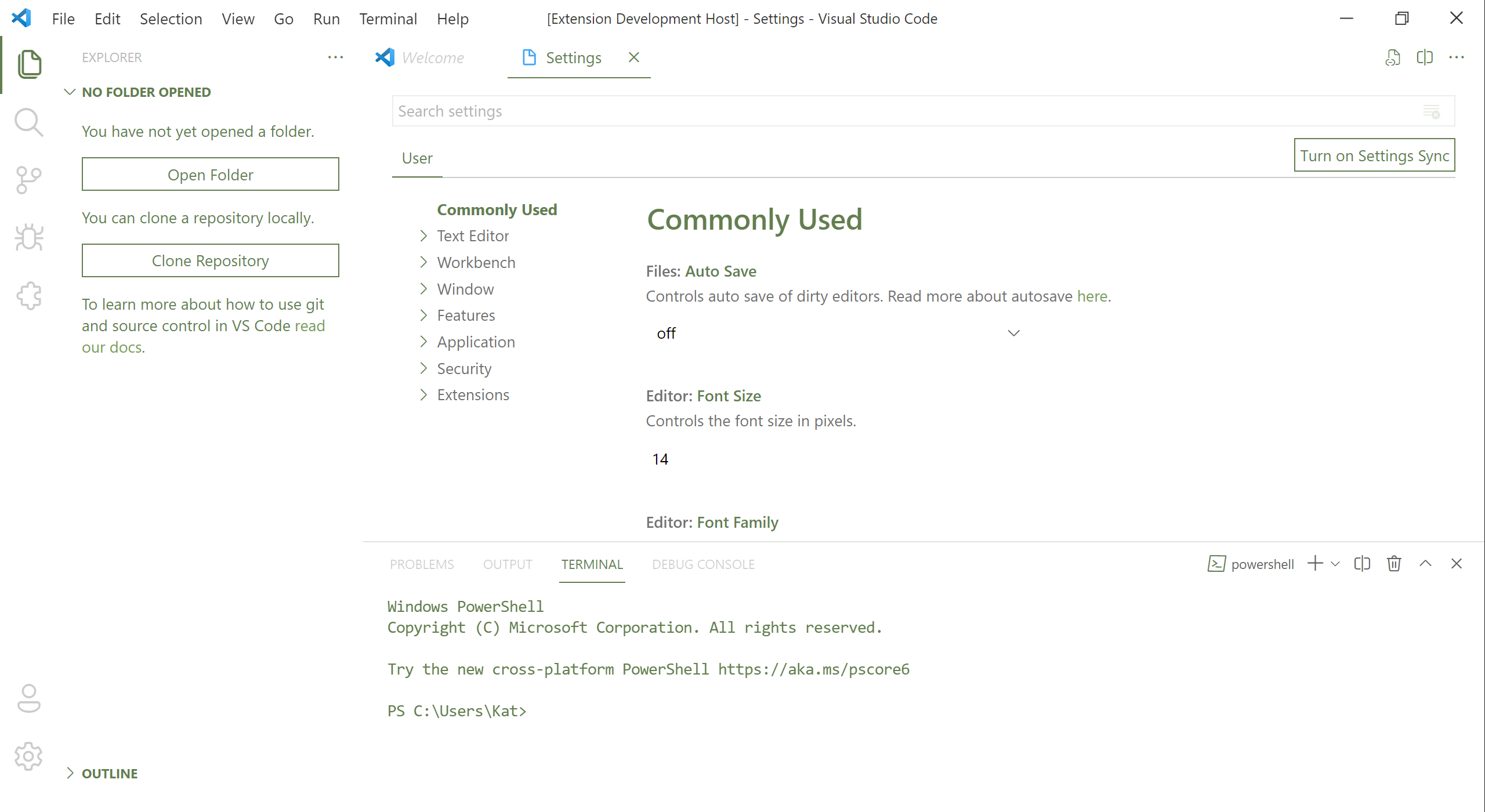Click the Turn on Settings Sync button
Viewport: 1485px width, 812px height.
[1374, 155]
